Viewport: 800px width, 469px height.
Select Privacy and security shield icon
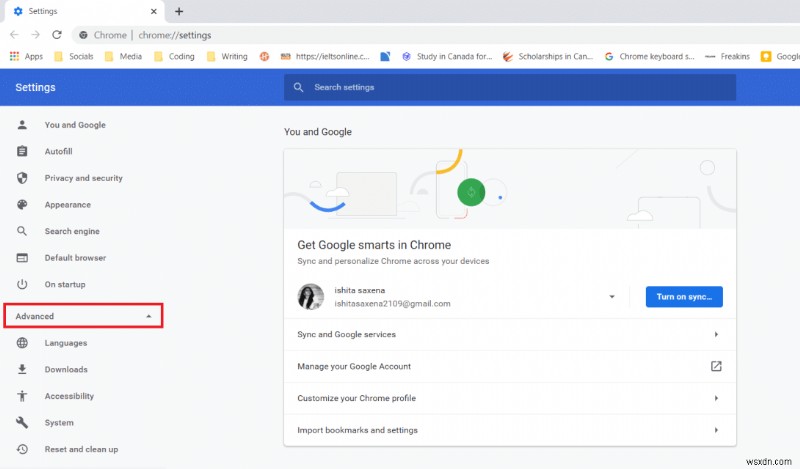pos(22,178)
